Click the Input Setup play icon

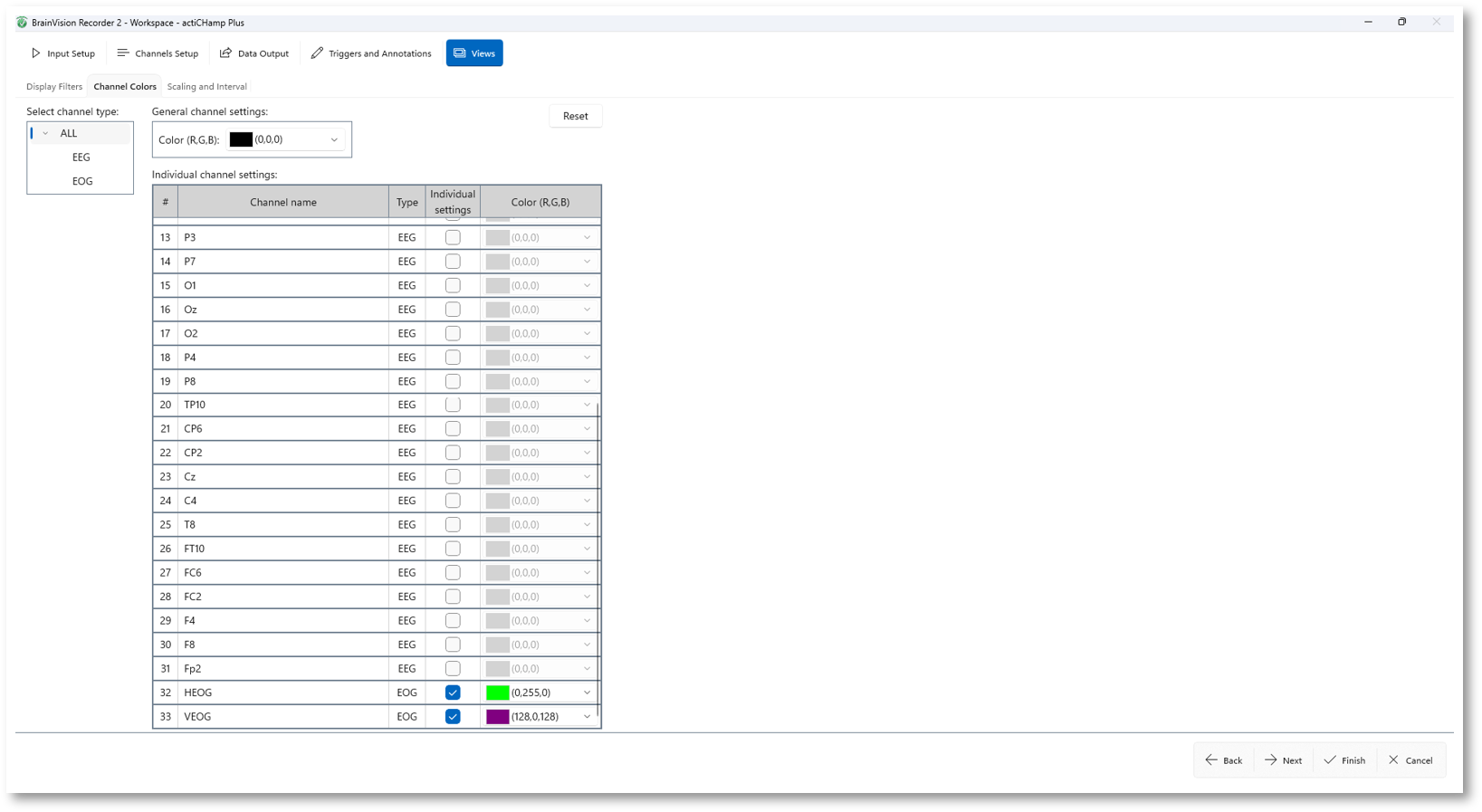(36, 53)
